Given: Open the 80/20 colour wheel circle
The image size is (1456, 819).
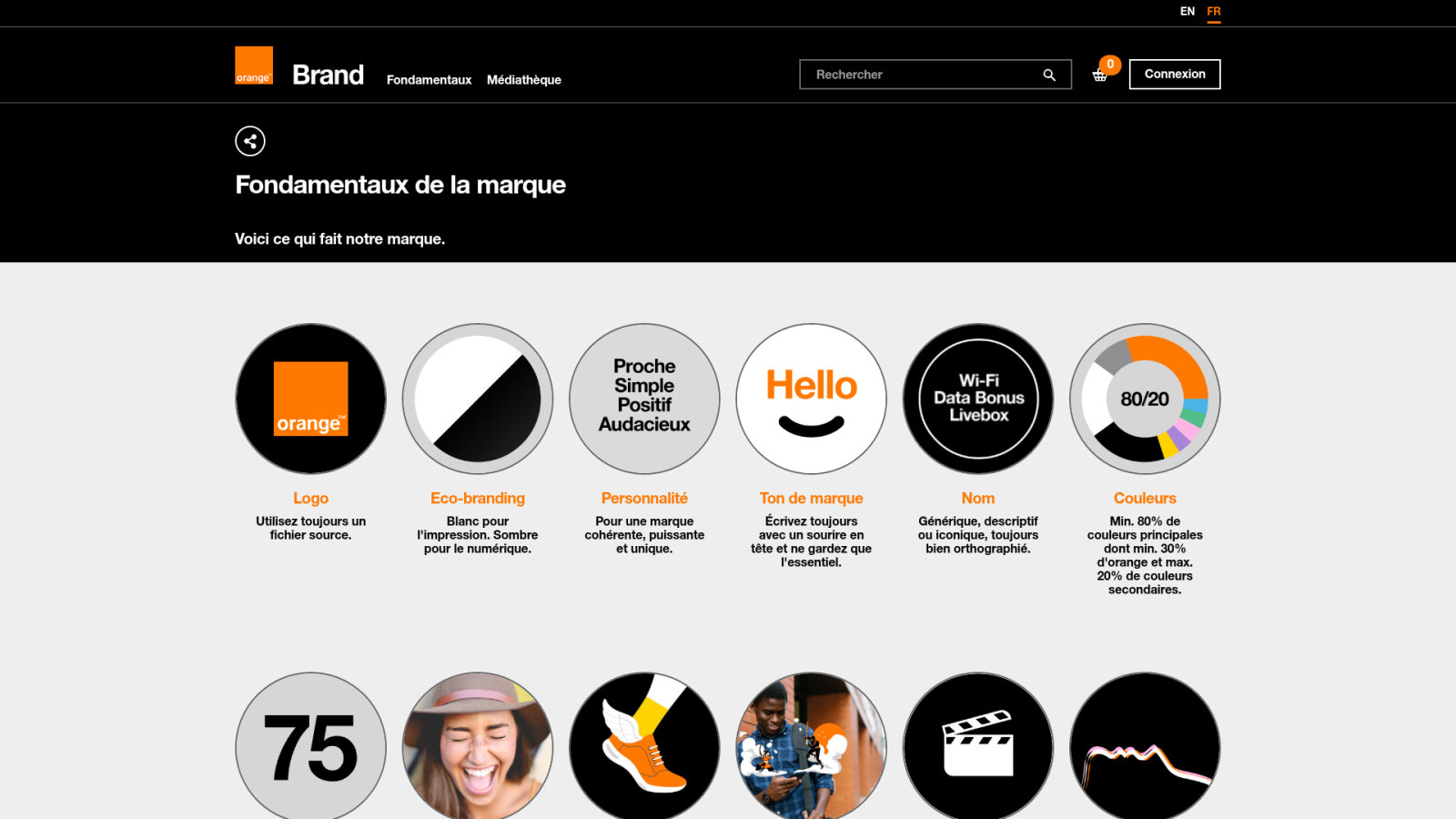Looking at the screenshot, I should click(1145, 399).
